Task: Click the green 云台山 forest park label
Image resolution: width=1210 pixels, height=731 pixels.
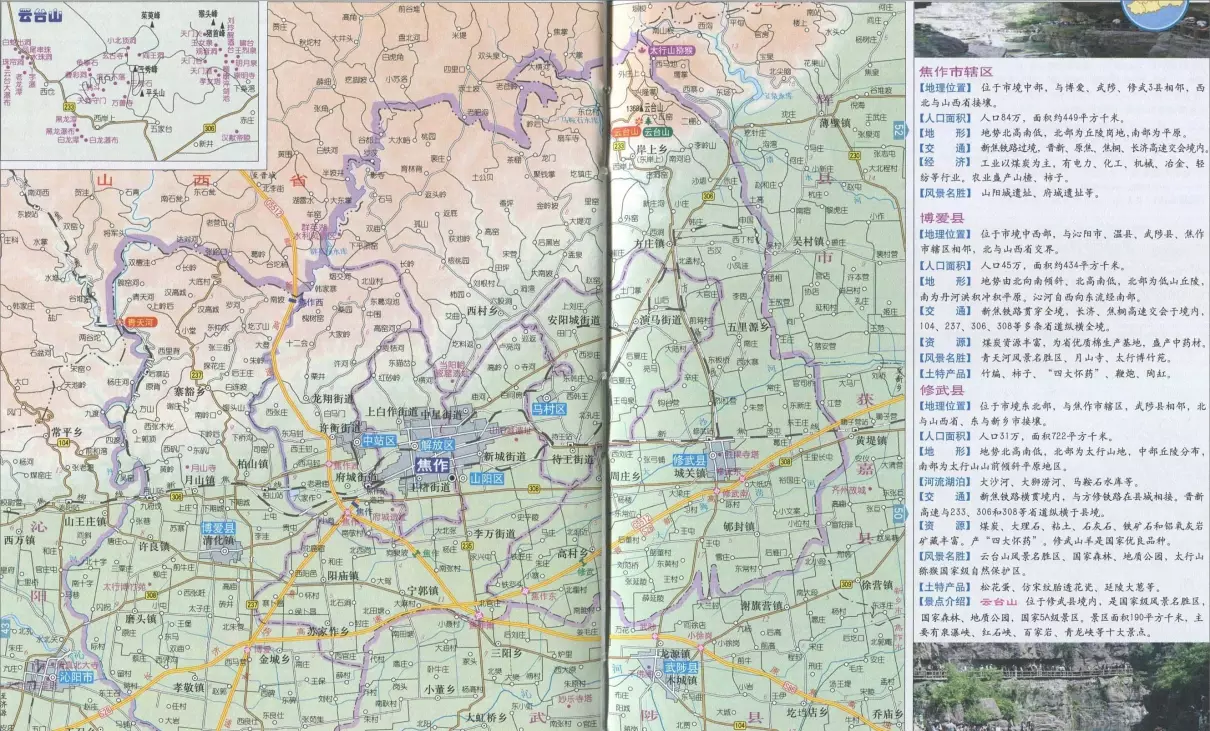Action: click(x=657, y=131)
